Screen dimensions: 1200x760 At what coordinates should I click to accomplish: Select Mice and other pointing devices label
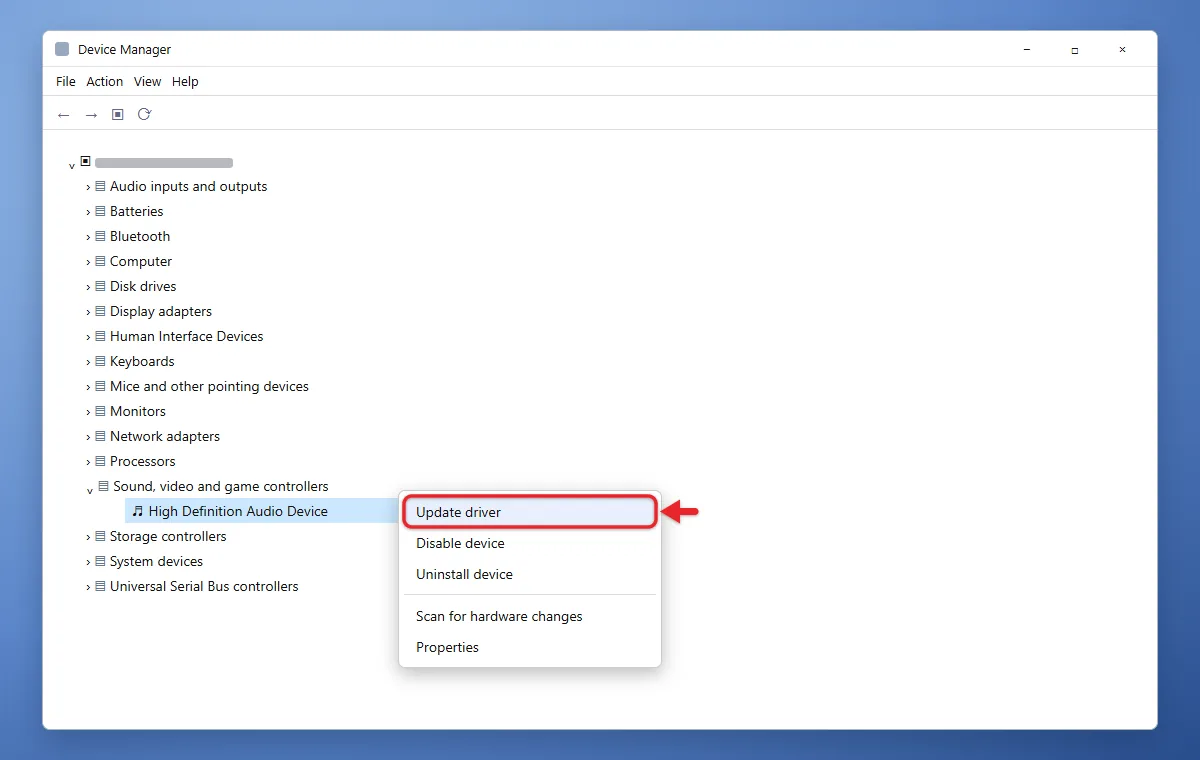[x=210, y=386]
